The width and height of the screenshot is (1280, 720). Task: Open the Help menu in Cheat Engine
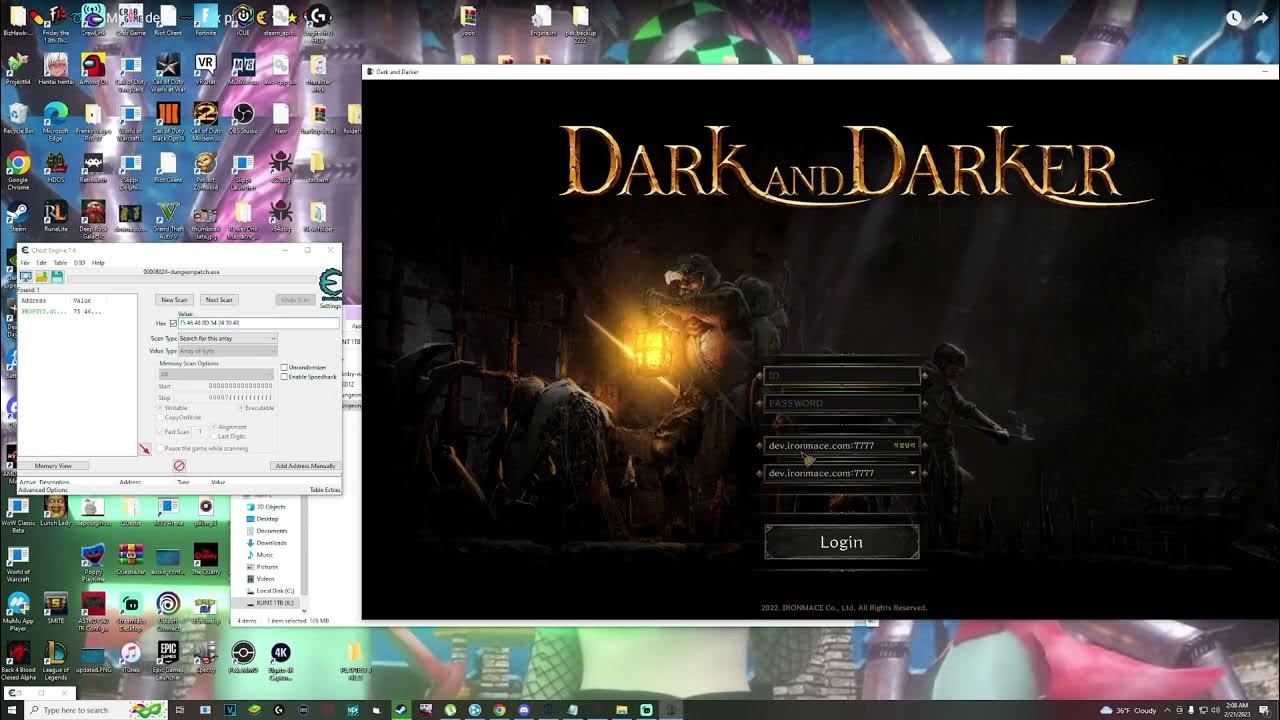98,263
